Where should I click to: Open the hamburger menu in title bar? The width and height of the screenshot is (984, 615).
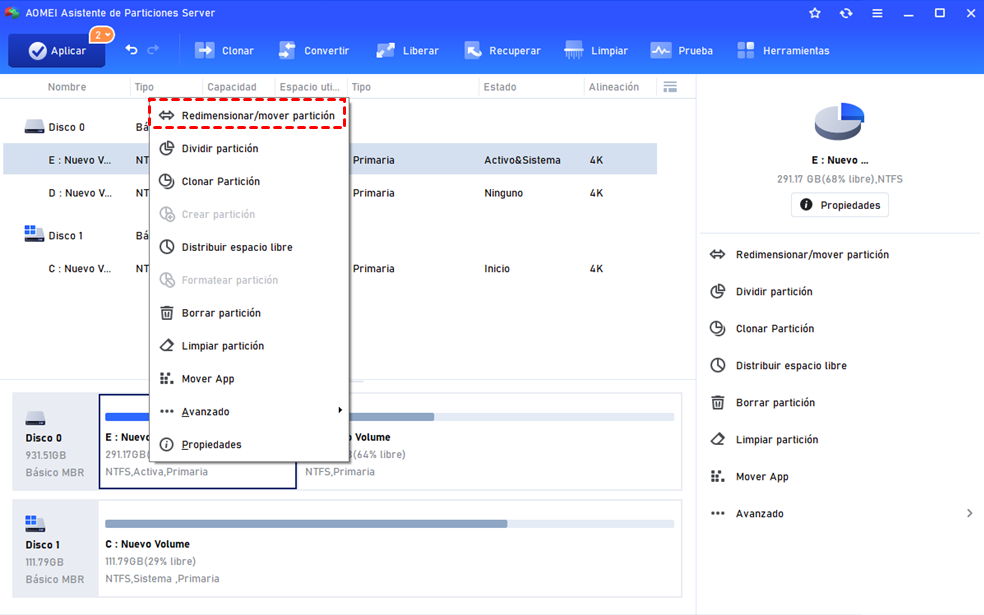(x=877, y=13)
